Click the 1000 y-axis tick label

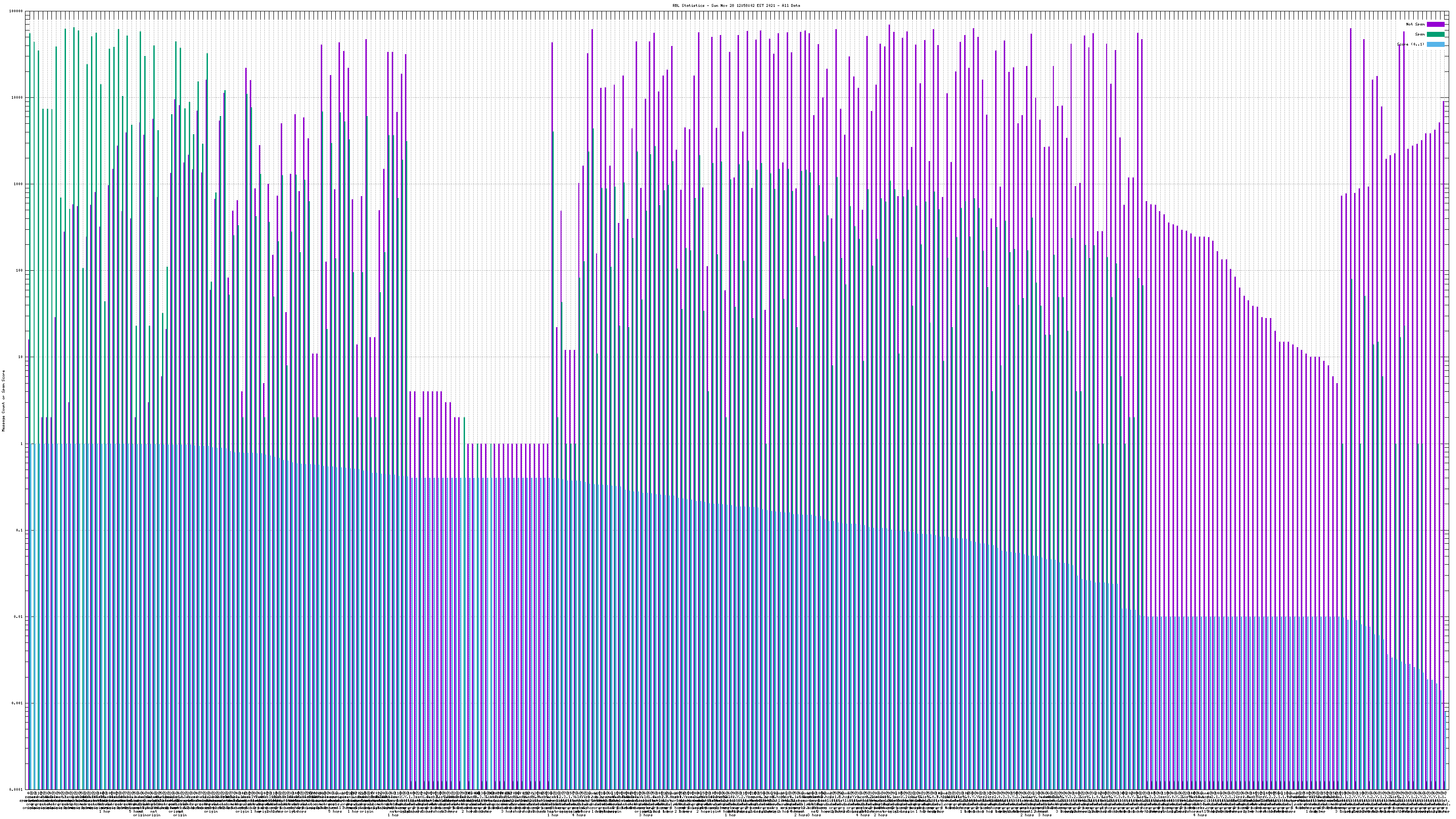point(19,184)
